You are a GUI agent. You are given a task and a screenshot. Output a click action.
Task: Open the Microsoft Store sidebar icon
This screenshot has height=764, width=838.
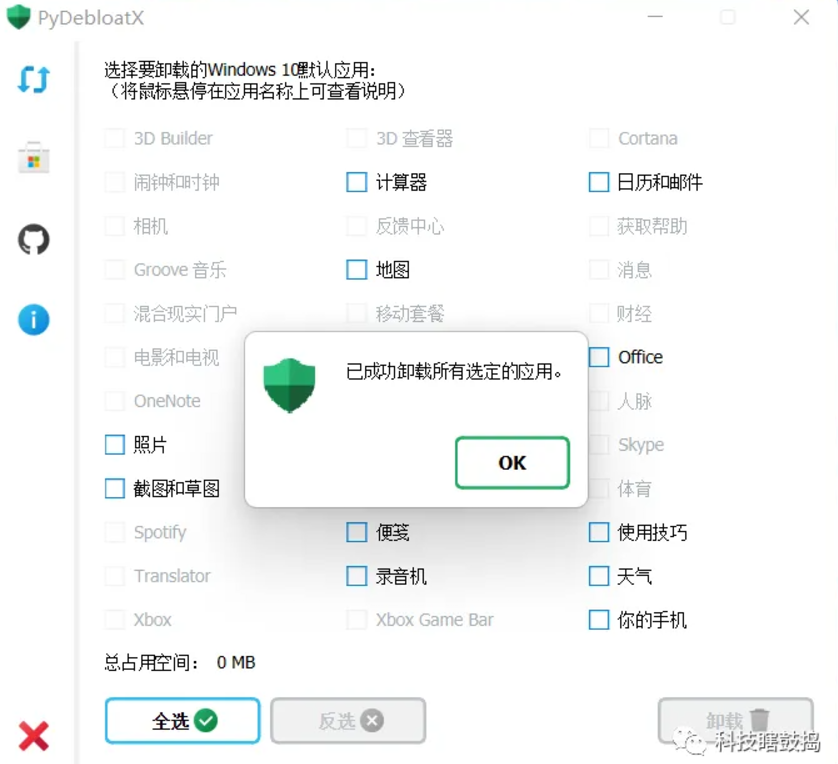(34, 158)
